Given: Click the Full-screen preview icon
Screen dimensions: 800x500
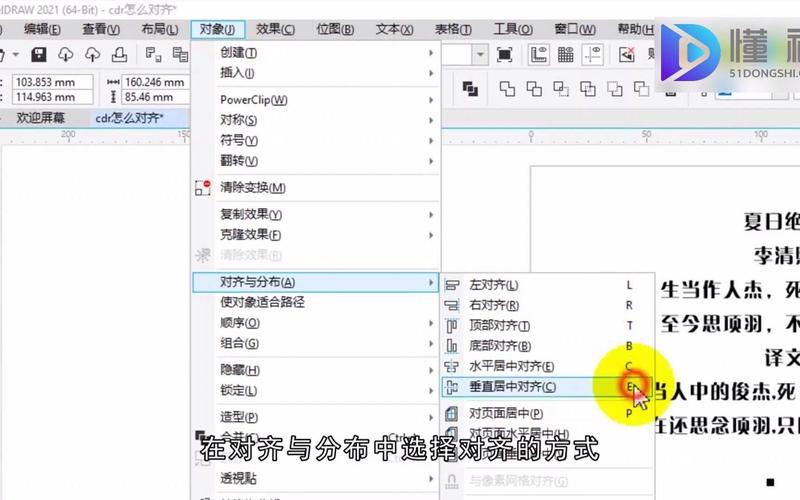Looking at the screenshot, I should (504, 55).
